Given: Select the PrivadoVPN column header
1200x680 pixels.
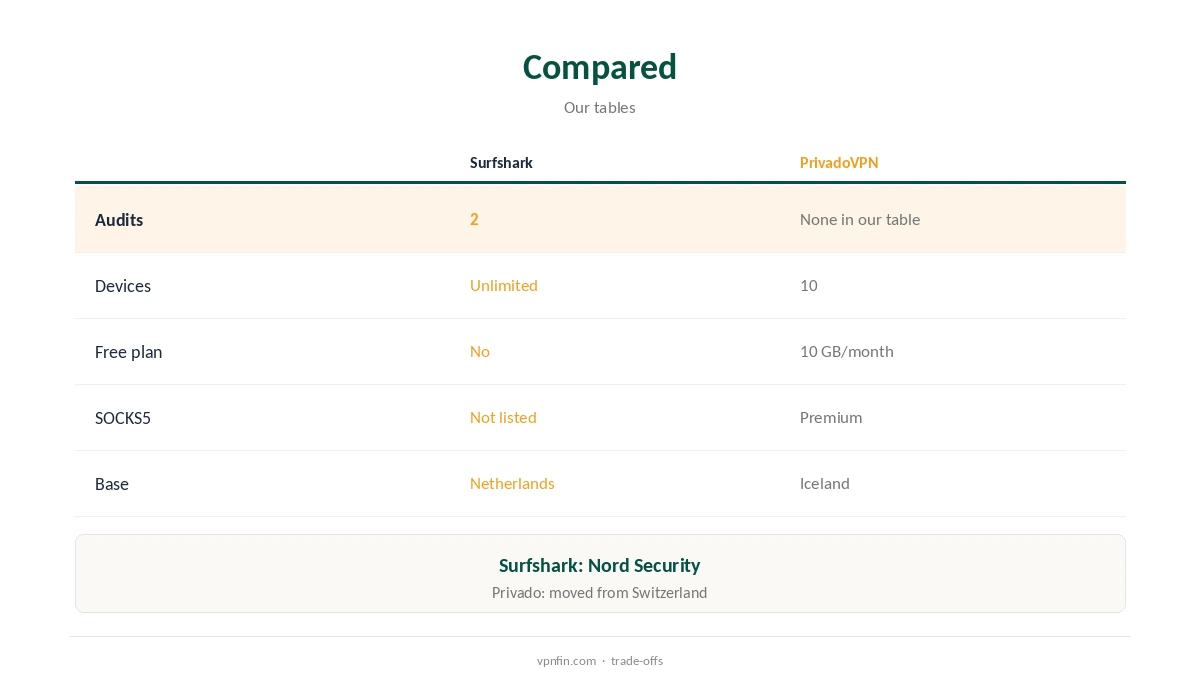Looking at the screenshot, I should point(839,163).
